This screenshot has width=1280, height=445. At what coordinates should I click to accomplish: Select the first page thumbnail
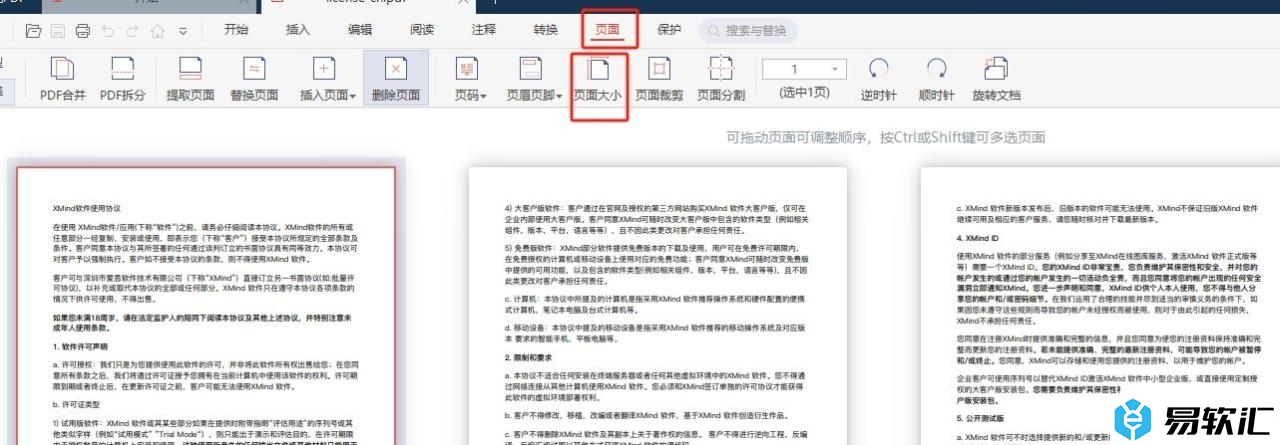206,306
